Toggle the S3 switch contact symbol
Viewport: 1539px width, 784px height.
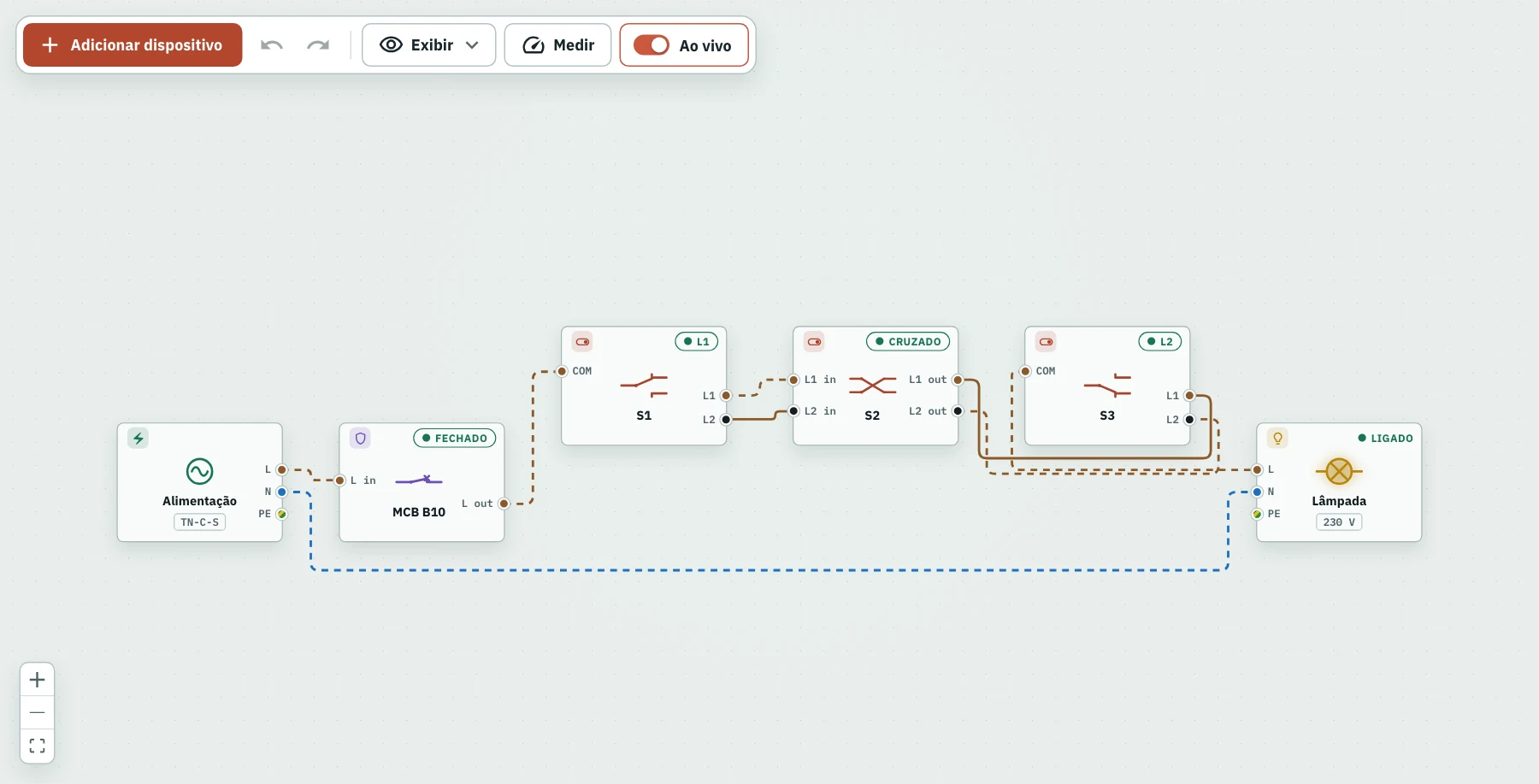(x=1107, y=386)
